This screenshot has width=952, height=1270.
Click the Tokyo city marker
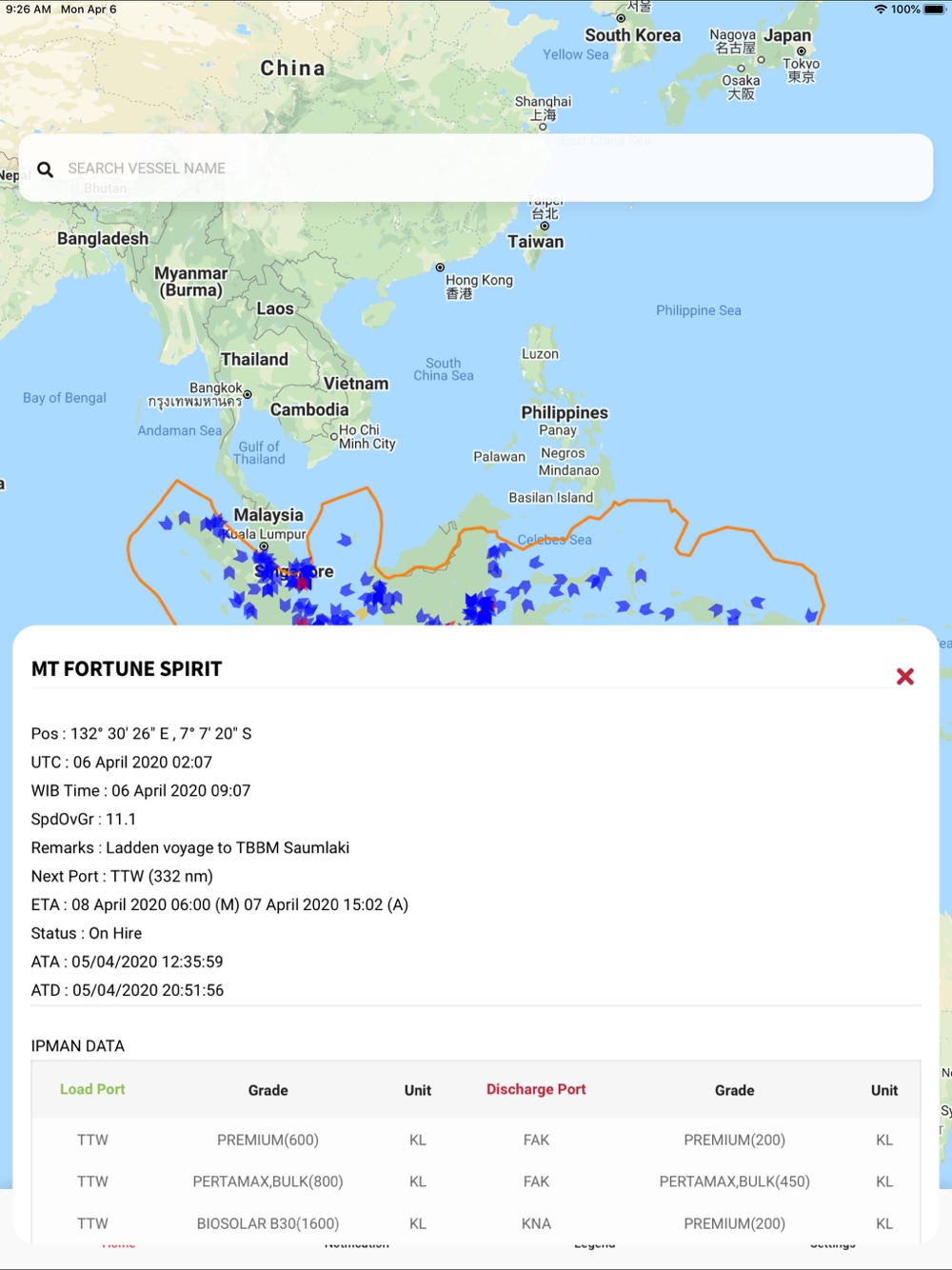coord(802,51)
